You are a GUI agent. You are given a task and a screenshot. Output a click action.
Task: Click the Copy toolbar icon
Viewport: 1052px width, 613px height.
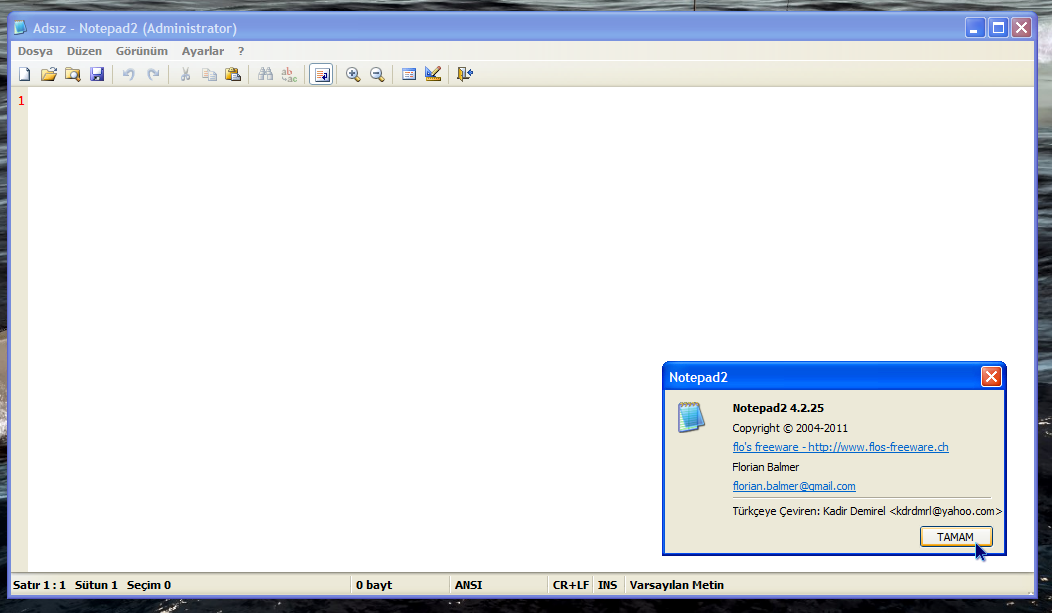(x=209, y=74)
